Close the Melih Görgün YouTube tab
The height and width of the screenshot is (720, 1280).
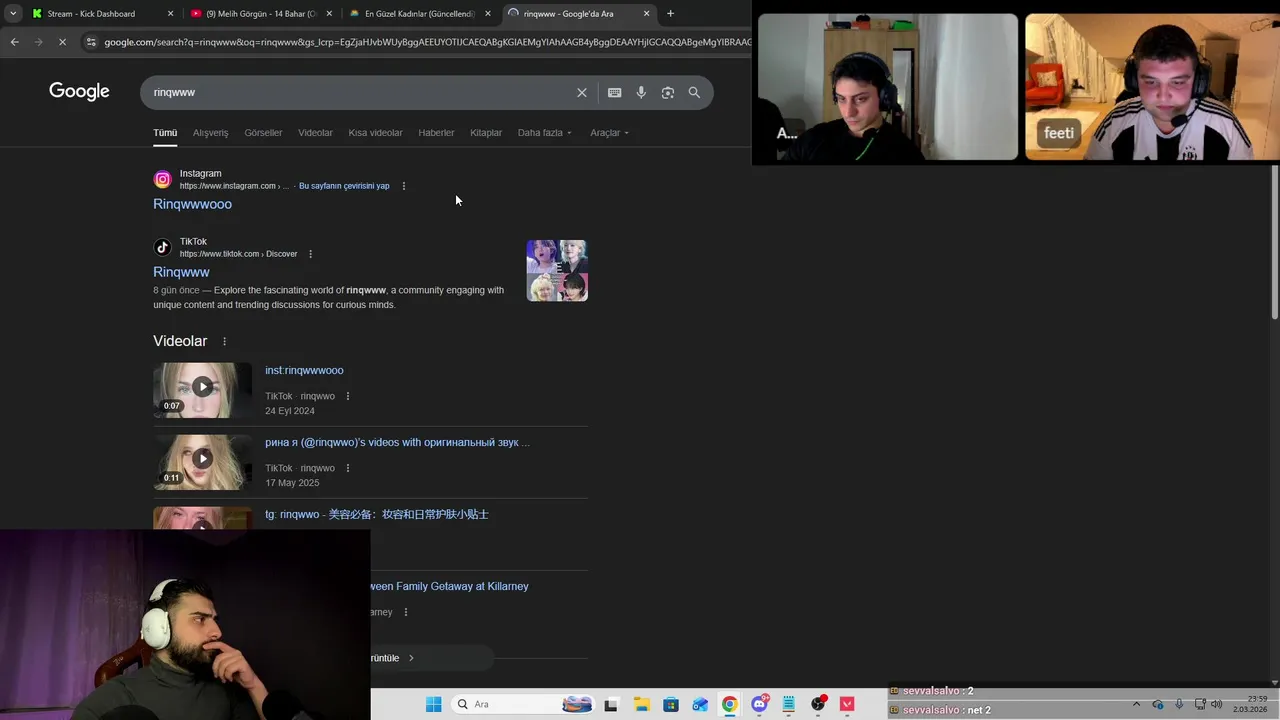coord(329,14)
